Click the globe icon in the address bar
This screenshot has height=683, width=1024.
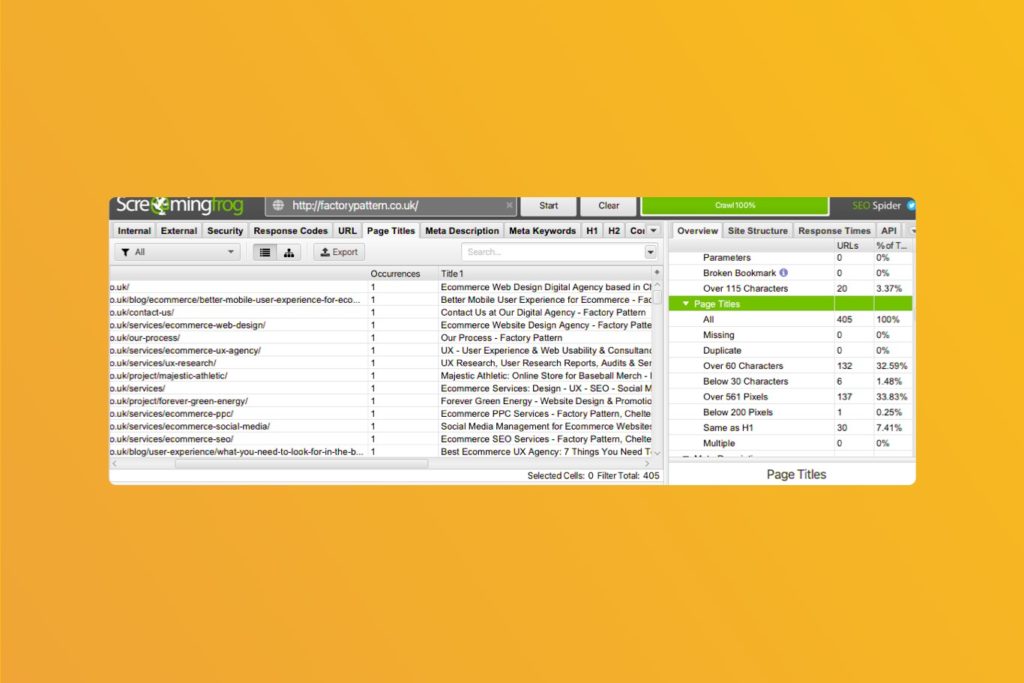coord(278,205)
